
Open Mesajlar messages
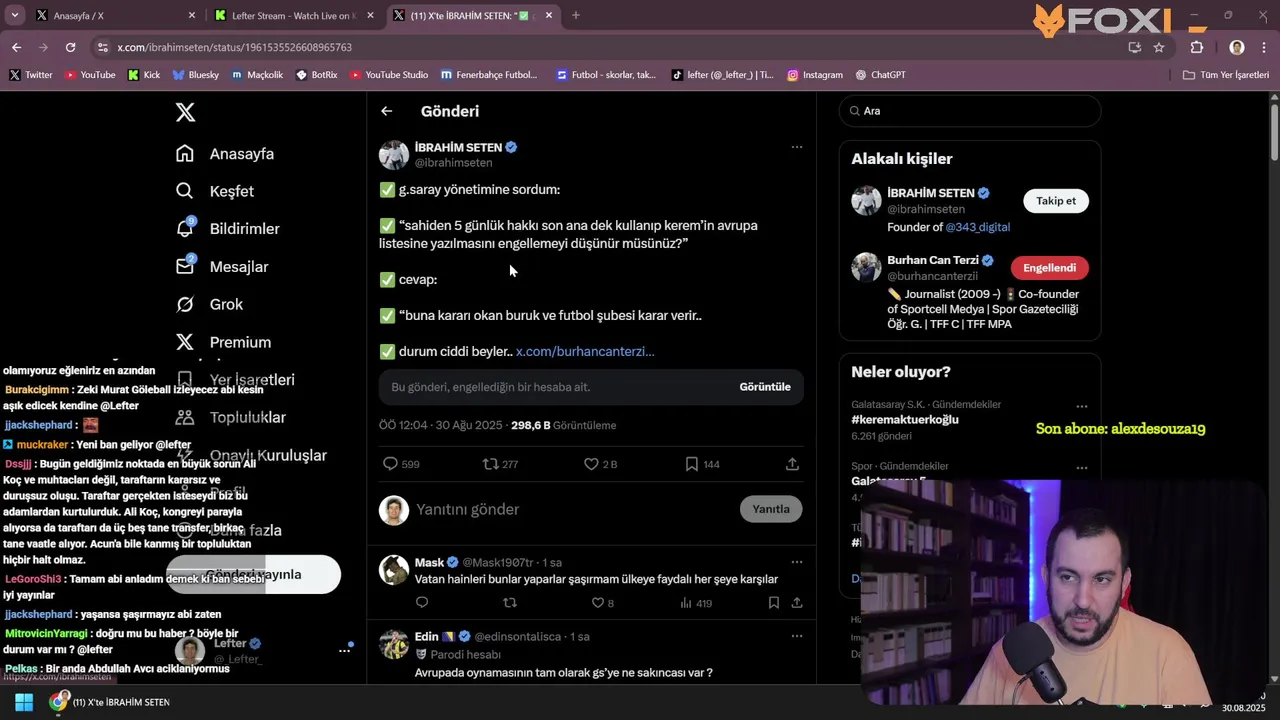point(222,267)
